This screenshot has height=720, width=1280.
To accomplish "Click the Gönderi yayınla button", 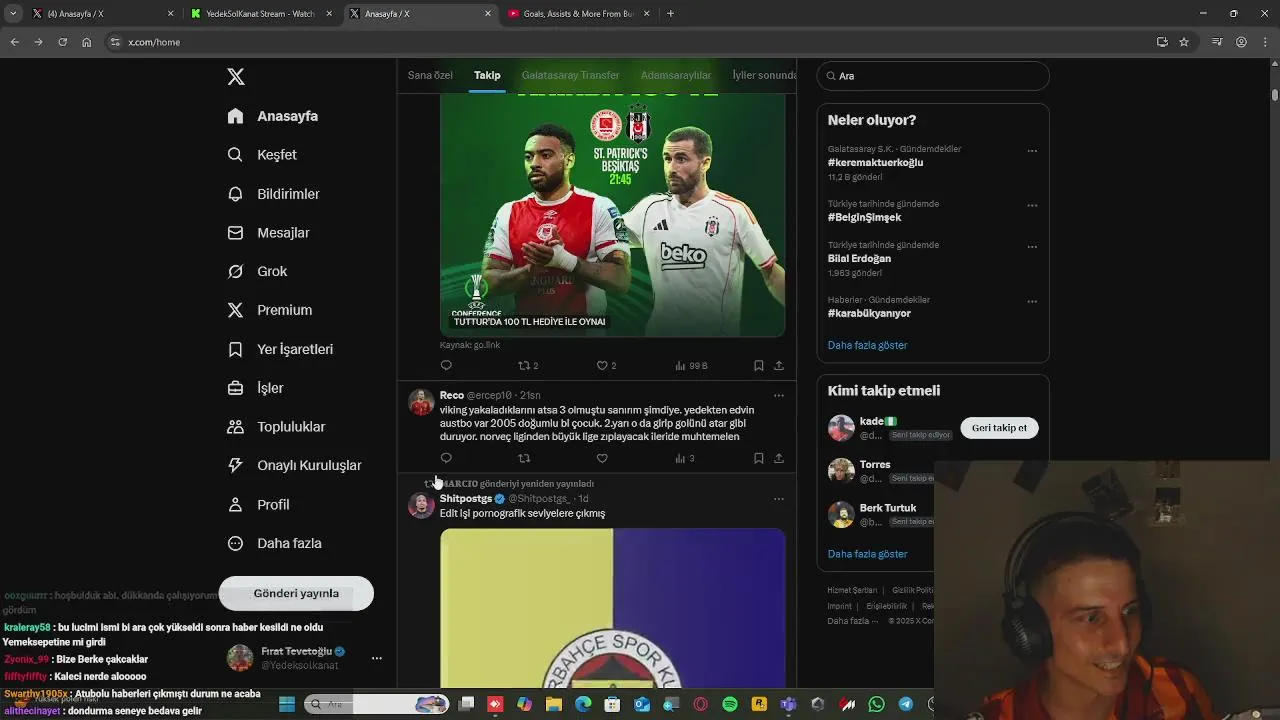I will (x=296, y=593).
